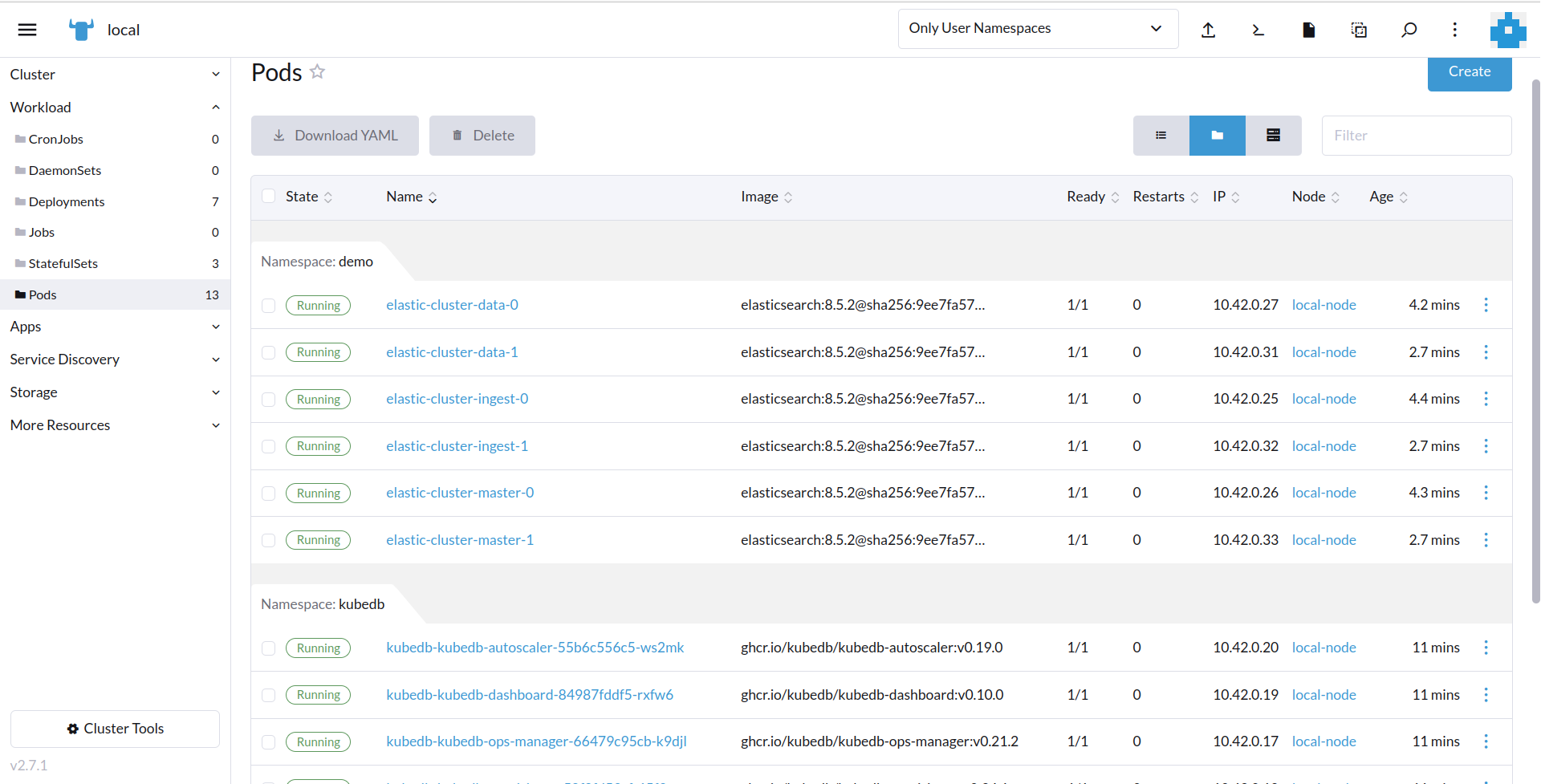Go to Deployments in the sidebar
This screenshot has height=784, width=1541.
tap(67, 201)
